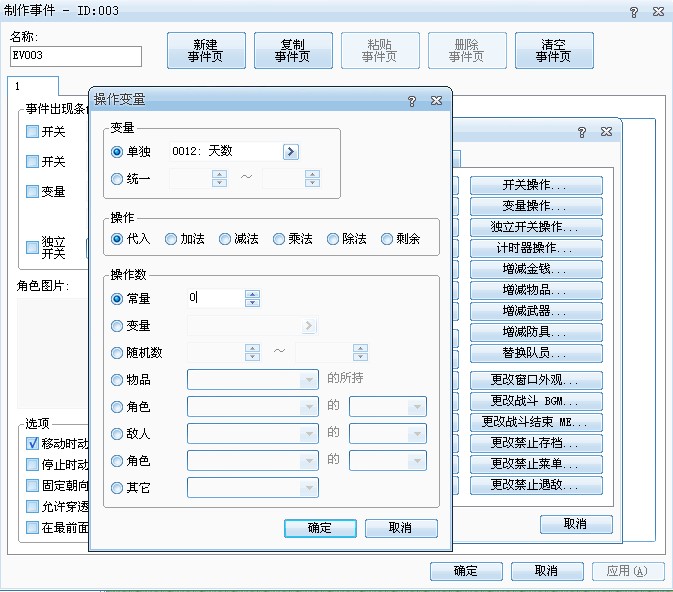Click 复制事件页 copy event page button

293,51
